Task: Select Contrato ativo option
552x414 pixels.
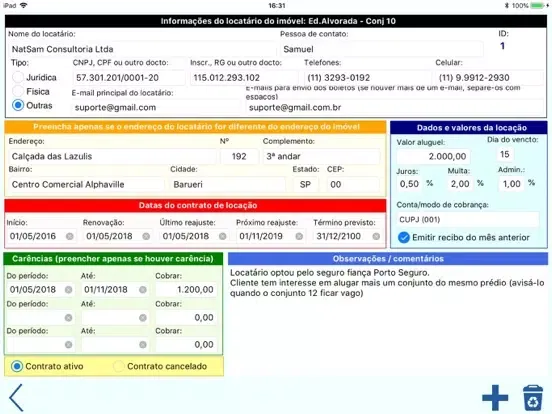Action: pyautogui.click(x=17, y=366)
